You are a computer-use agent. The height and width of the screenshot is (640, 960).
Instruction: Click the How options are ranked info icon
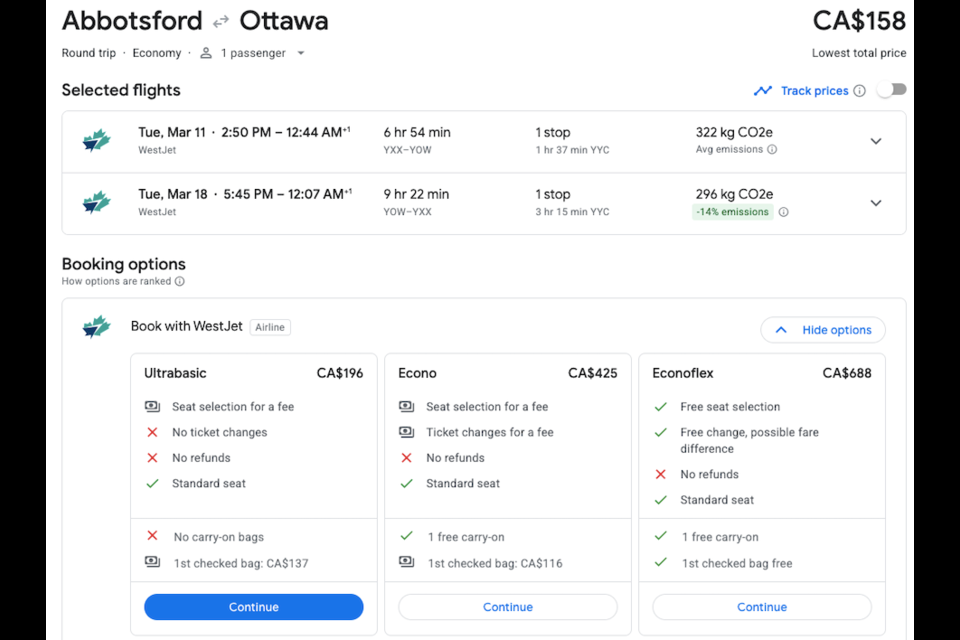[179, 281]
